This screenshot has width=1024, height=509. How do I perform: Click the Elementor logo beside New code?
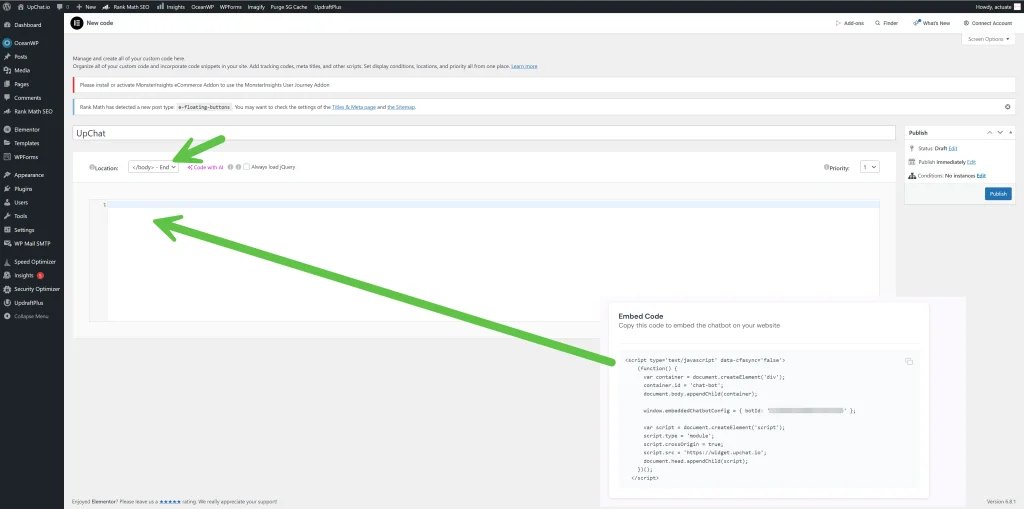coord(77,23)
